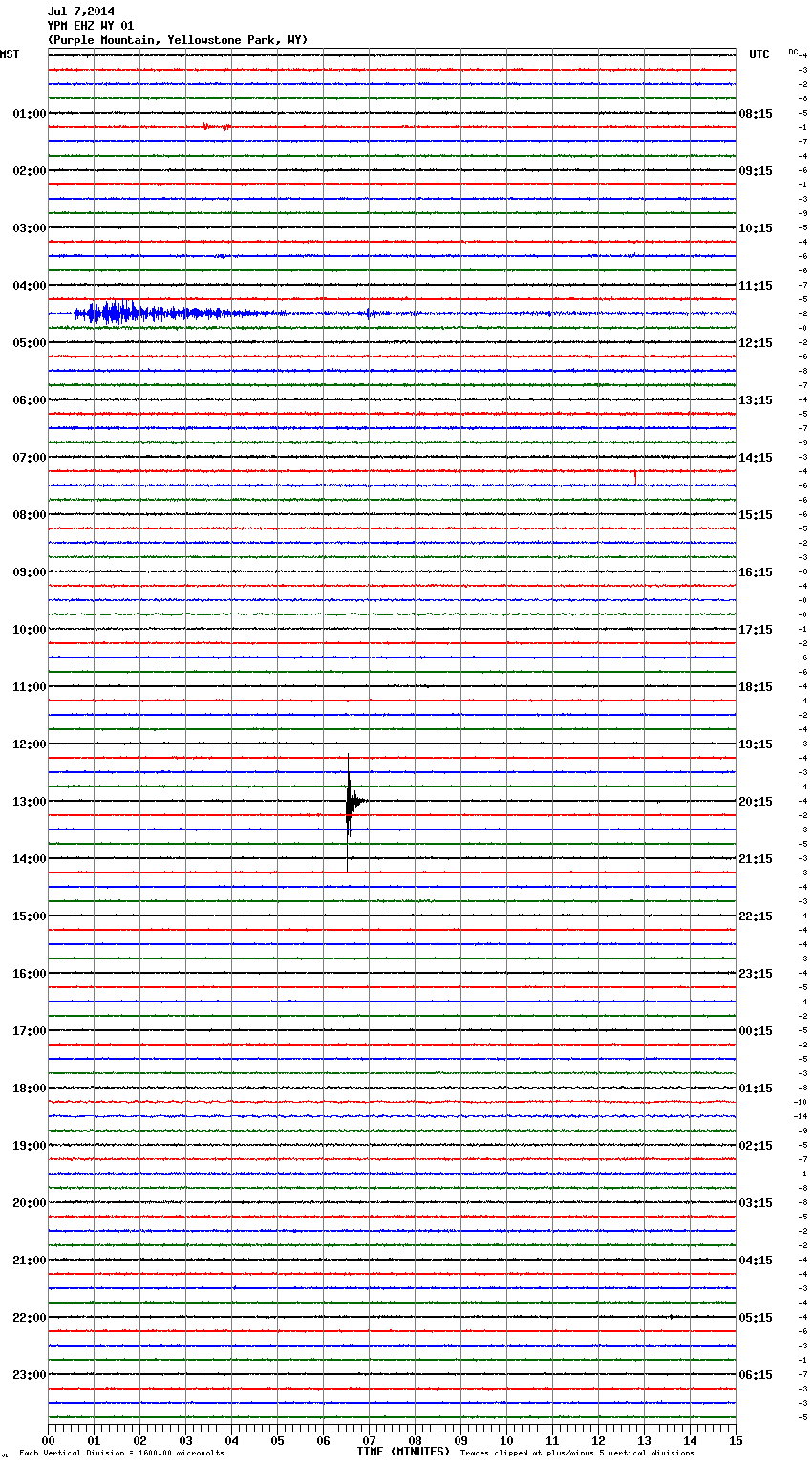The image size is (812, 1466).
Task: Click 'Each Vertical Division = 1600.00 microvolts' note
Action: (x=121, y=1454)
